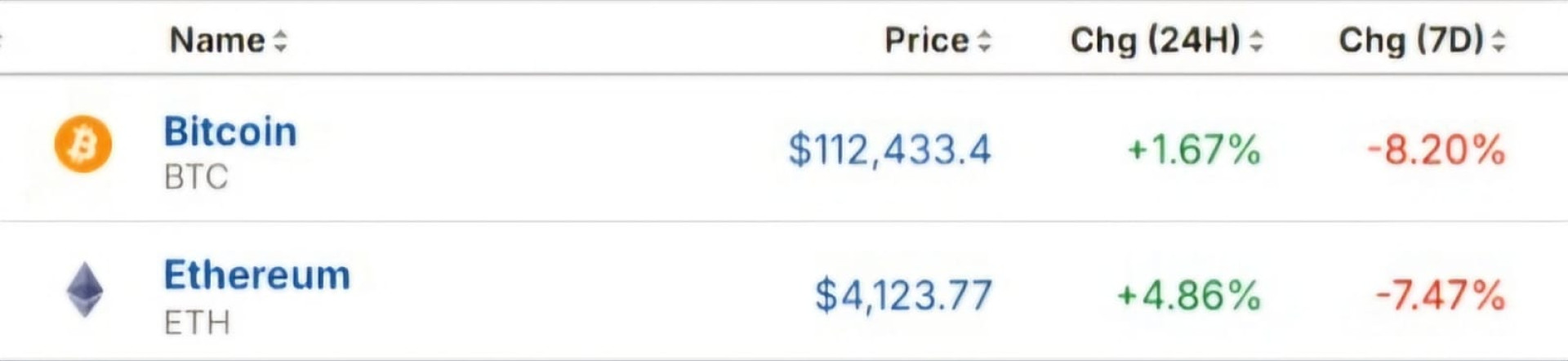This screenshot has height=361, width=1568.
Task: Click the sort arrows beside Price
Action: pyautogui.click(x=984, y=41)
